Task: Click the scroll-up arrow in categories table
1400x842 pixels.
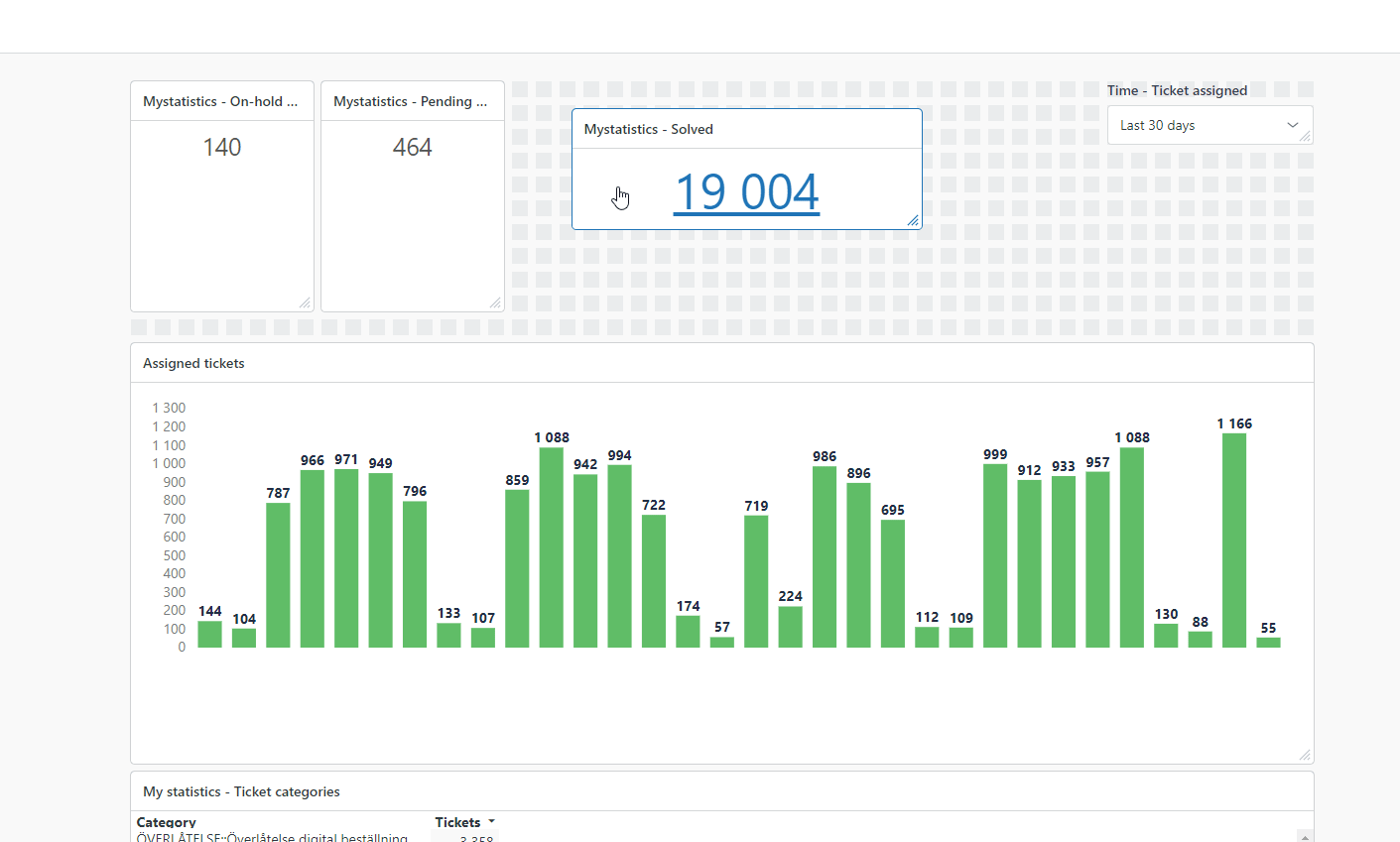Action: click(1305, 836)
